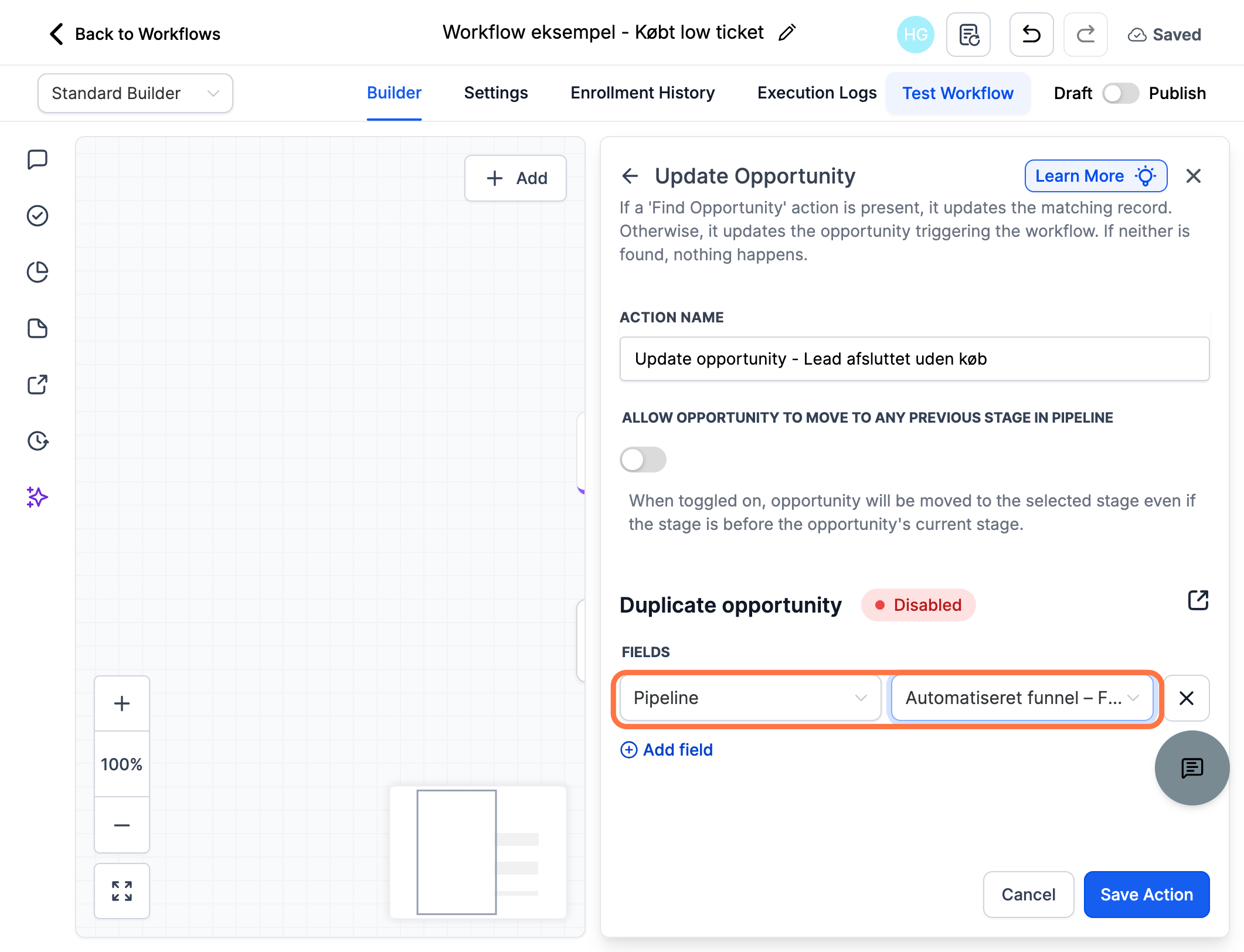The height and width of the screenshot is (952, 1244).
Task: Click the canvas minimap thumbnail
Action: click(x=478, y=852)
